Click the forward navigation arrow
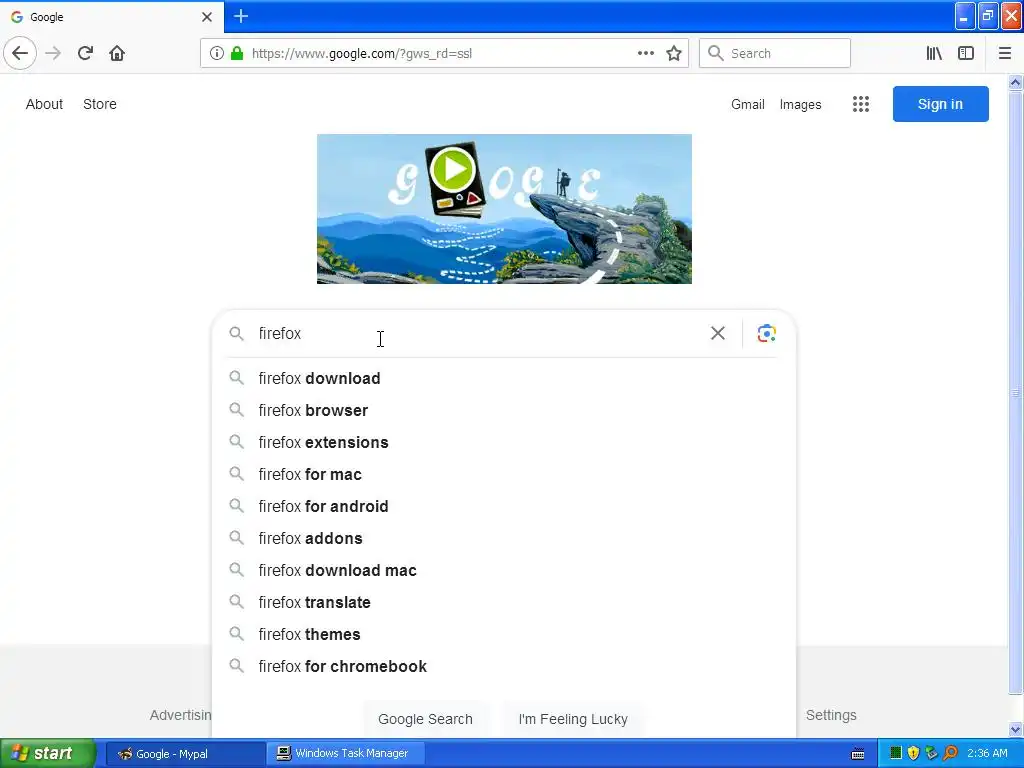The height and width of the screenshot is (768, 1024). coord(53,53)
